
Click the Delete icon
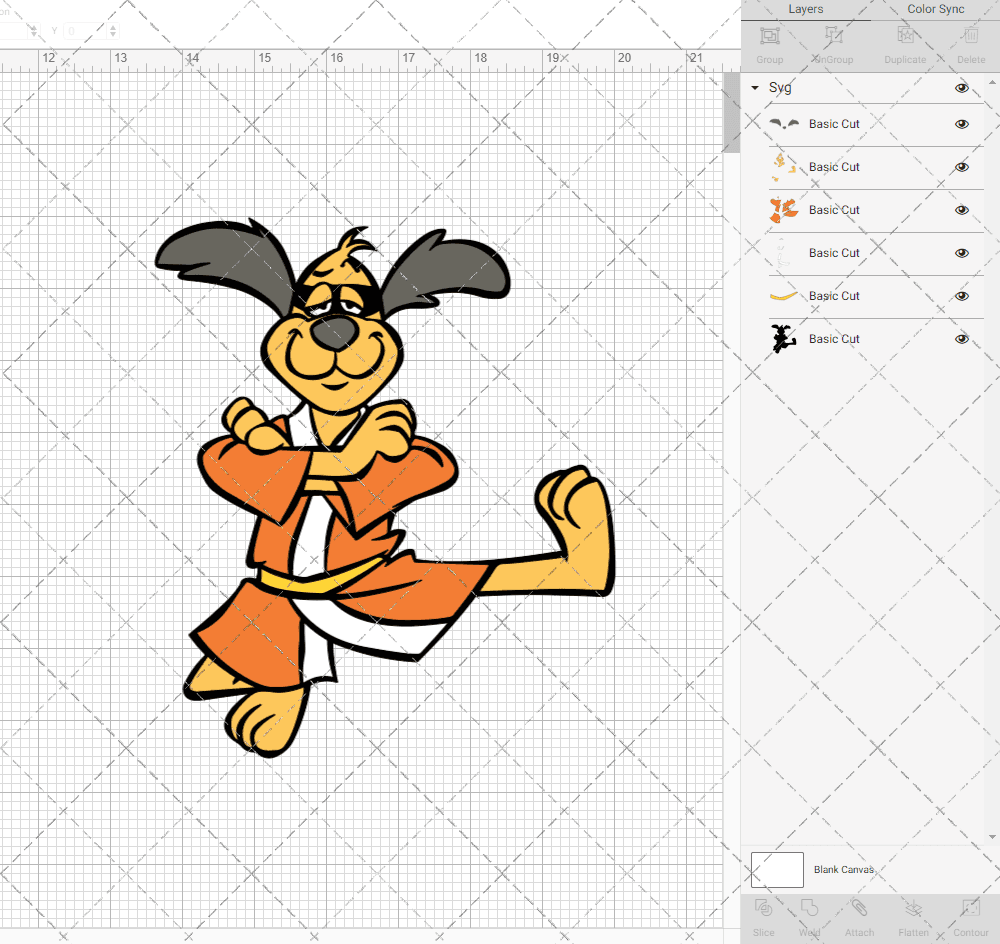[x=971, y=36]
